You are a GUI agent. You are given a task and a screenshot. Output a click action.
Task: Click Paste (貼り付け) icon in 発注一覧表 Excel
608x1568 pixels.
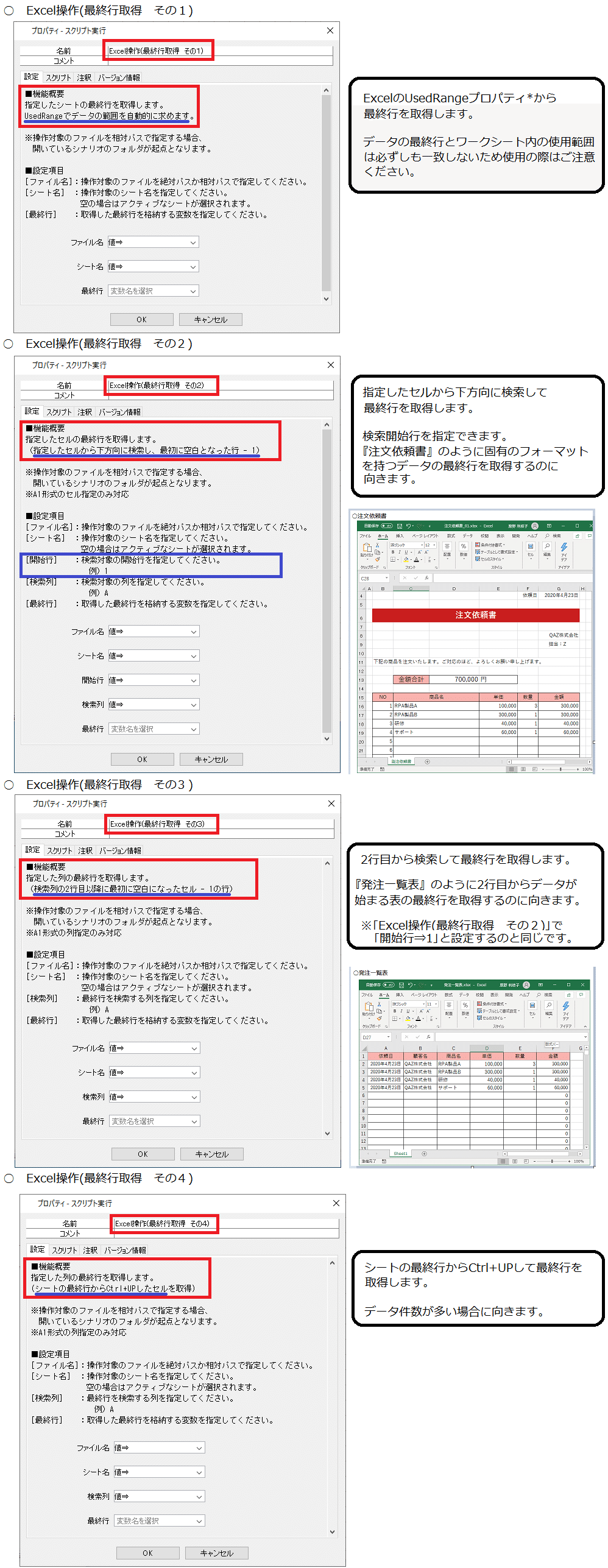click(369, 1006)
